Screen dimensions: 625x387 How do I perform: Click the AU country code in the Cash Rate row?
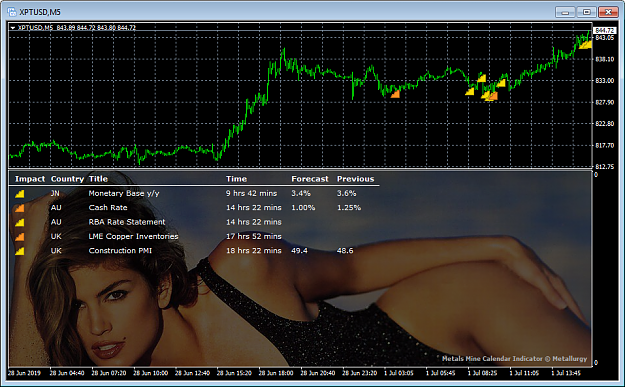pyautogui.click(x=56, y=208)
